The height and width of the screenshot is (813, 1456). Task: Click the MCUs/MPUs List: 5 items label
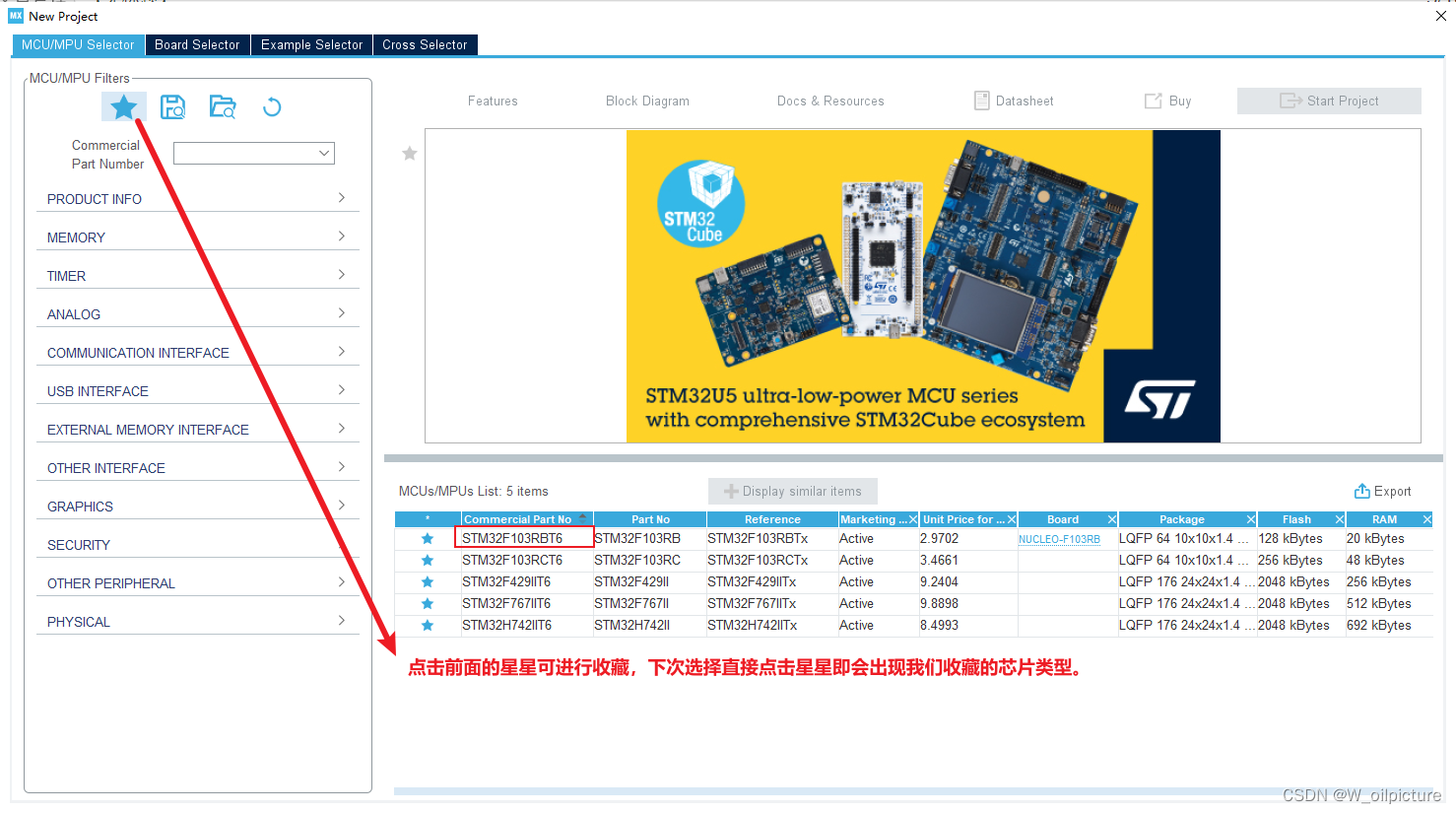click(474, 491)
